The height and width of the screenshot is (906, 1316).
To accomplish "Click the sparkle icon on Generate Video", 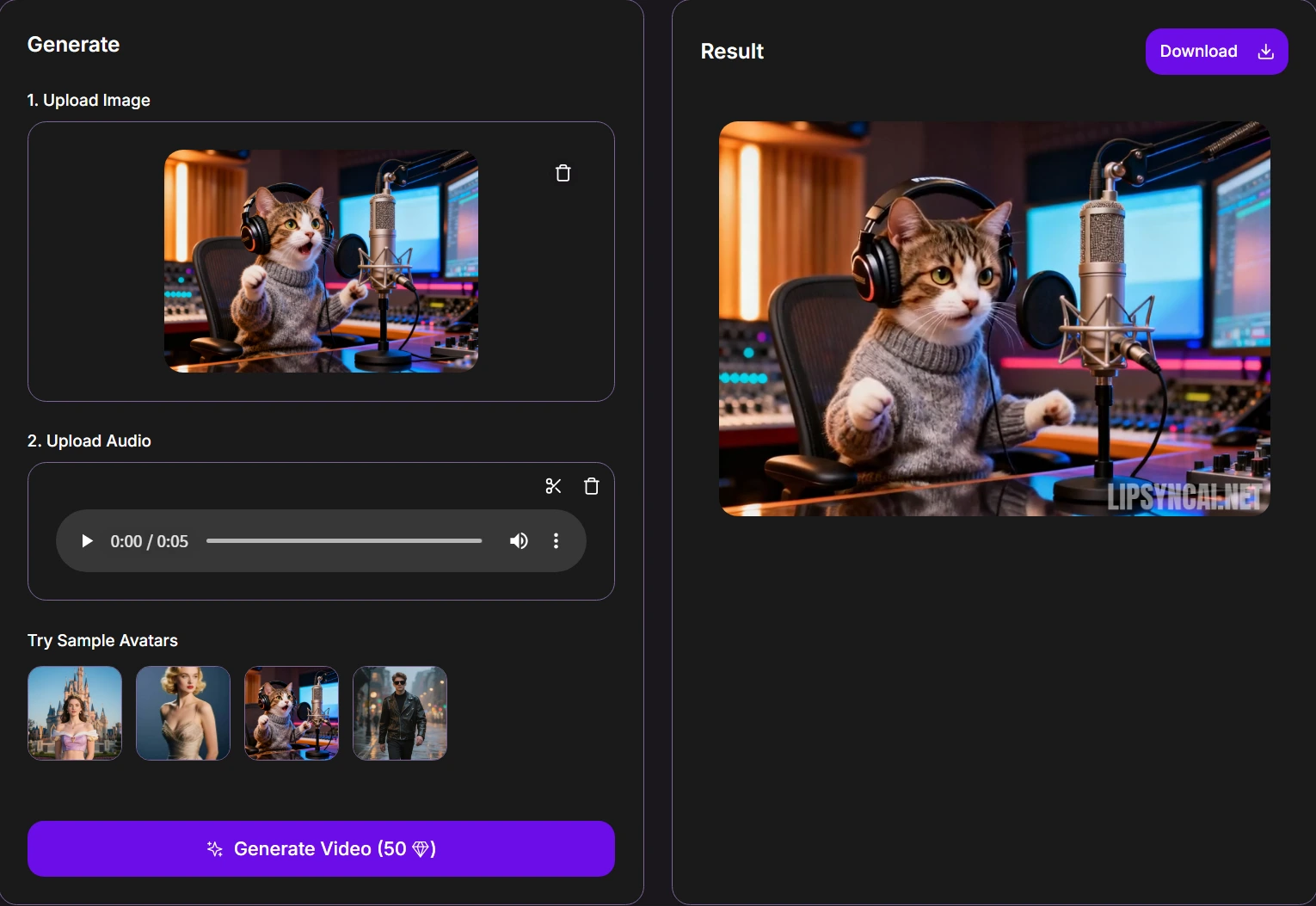I will (x=213, y=848).
